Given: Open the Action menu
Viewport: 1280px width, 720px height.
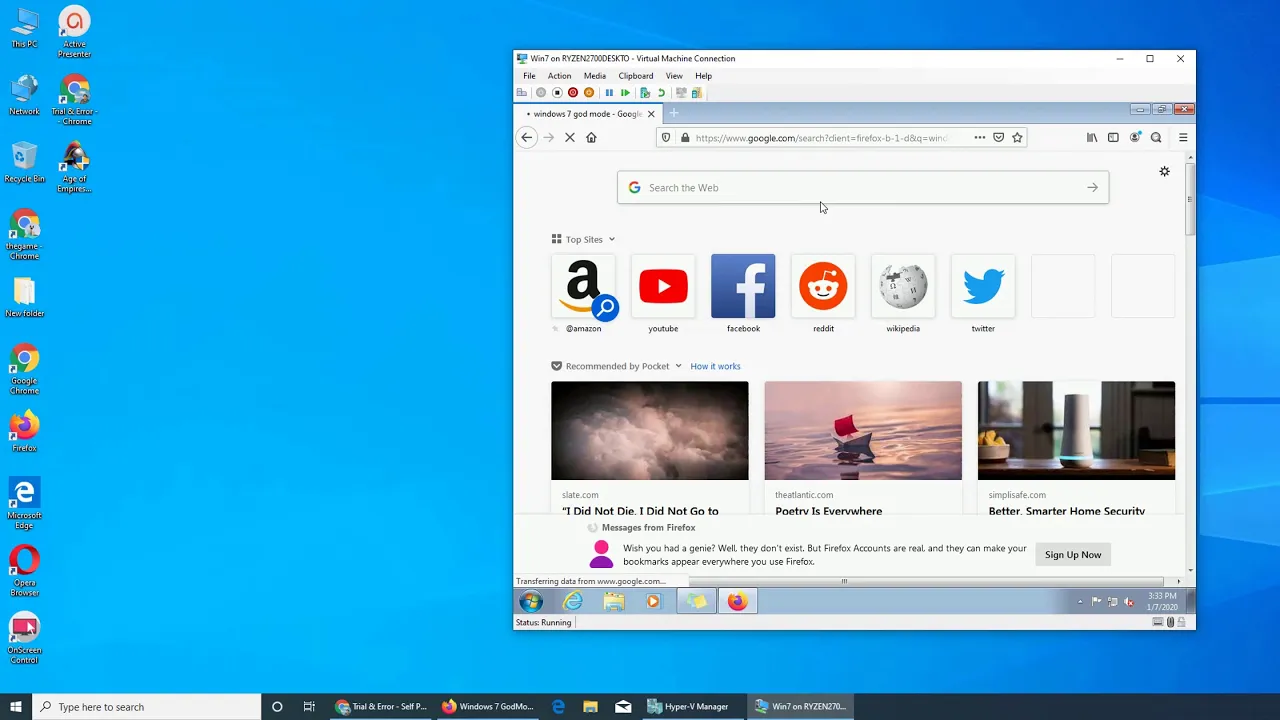Looking at the screenshot, I should coord(559,76).
